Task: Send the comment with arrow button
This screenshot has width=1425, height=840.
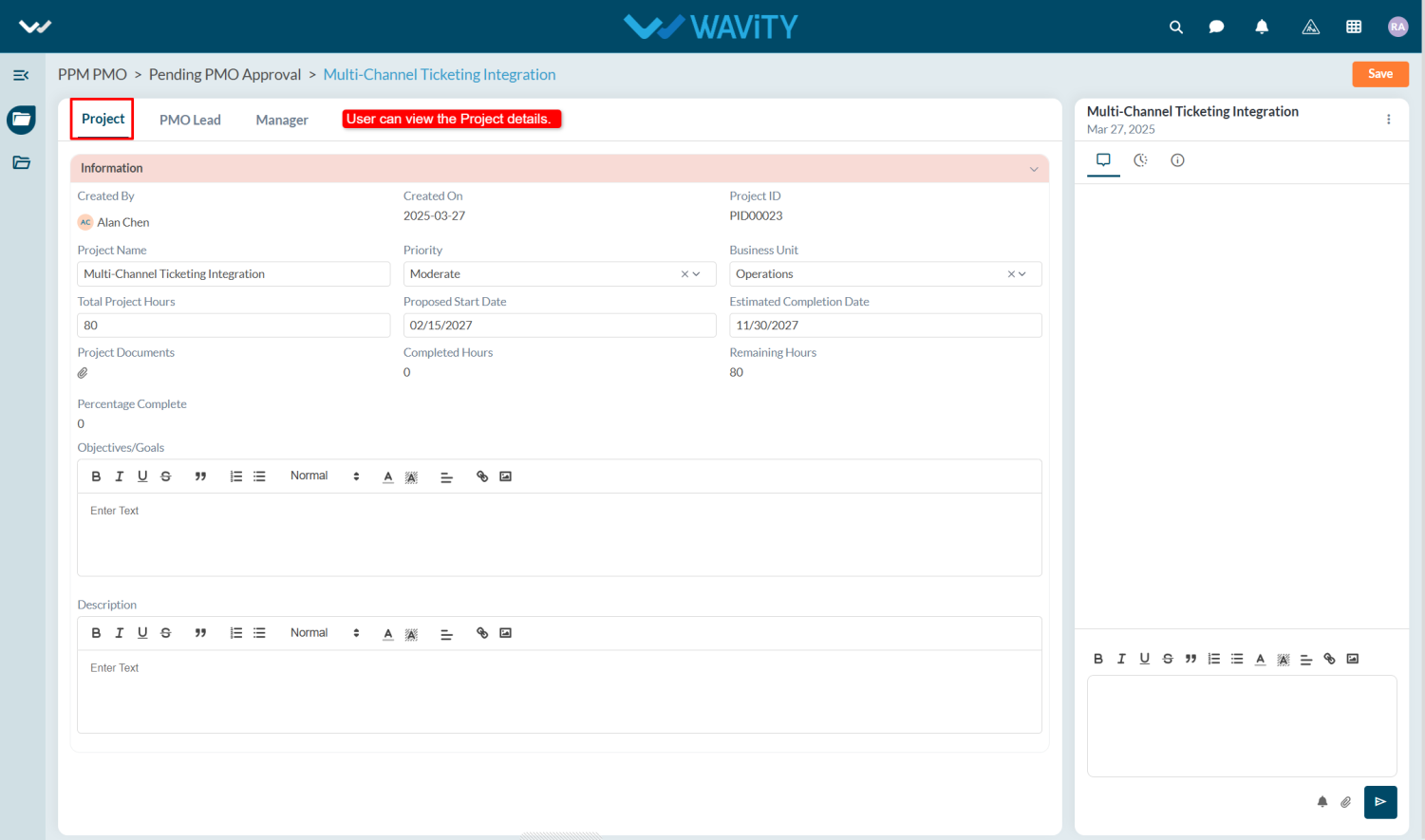Action: coord(1380,802)
